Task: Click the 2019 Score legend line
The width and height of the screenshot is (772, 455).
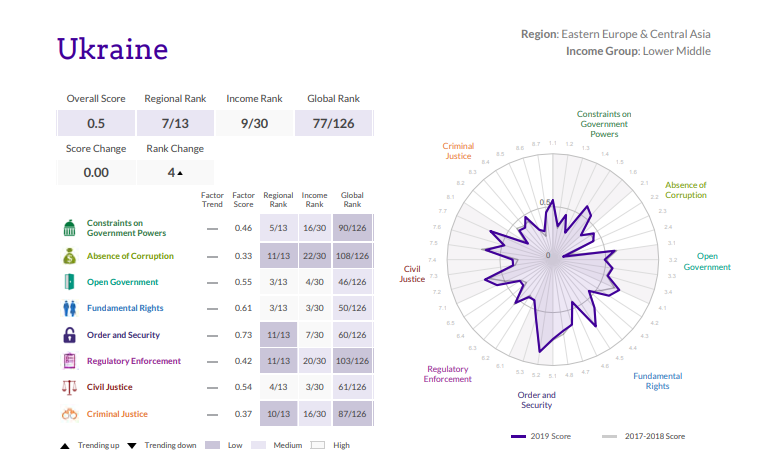Action: tap(519, 437)
